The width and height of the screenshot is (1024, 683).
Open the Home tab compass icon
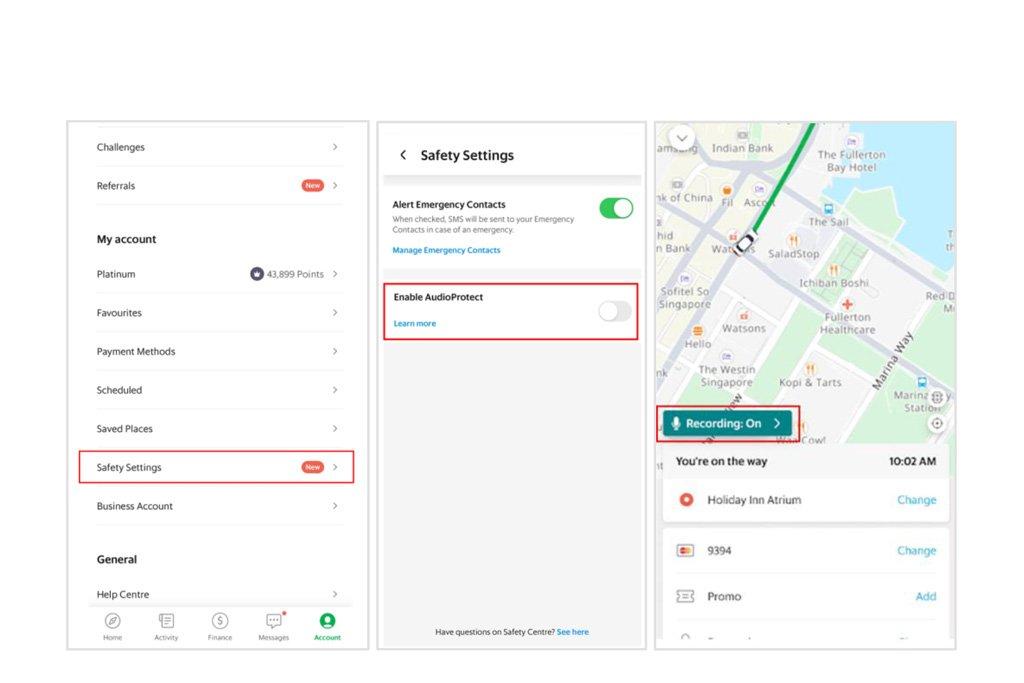pos(113,622)
